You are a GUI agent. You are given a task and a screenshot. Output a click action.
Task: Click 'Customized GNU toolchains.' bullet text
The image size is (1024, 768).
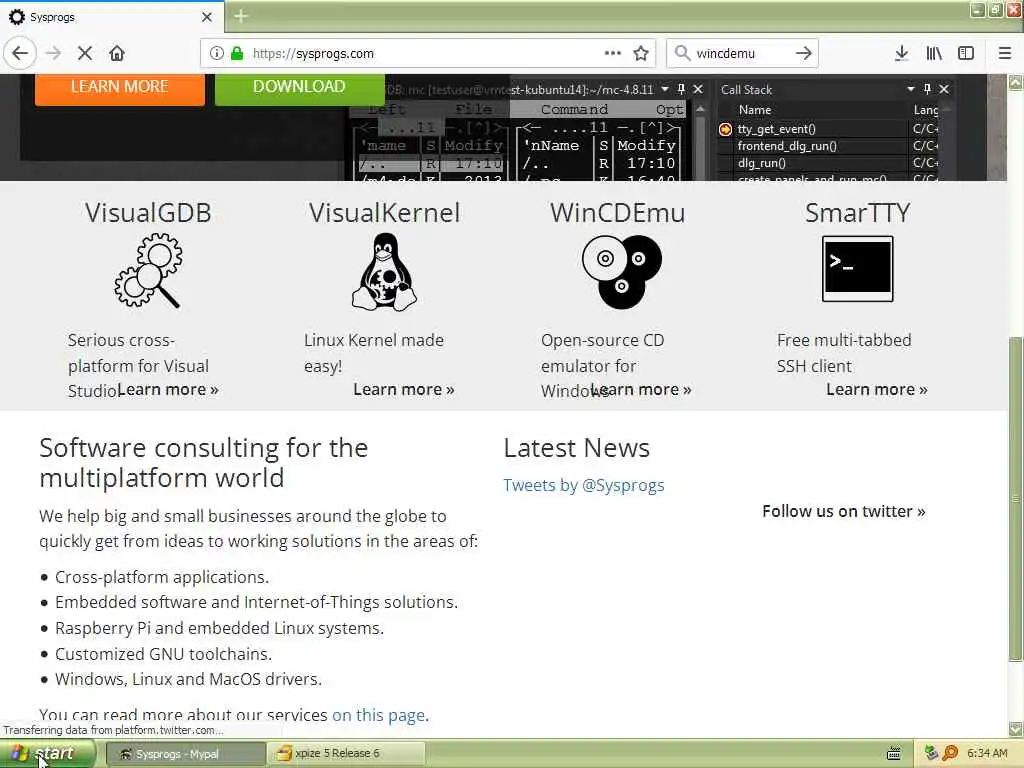[x=163, y=654]
